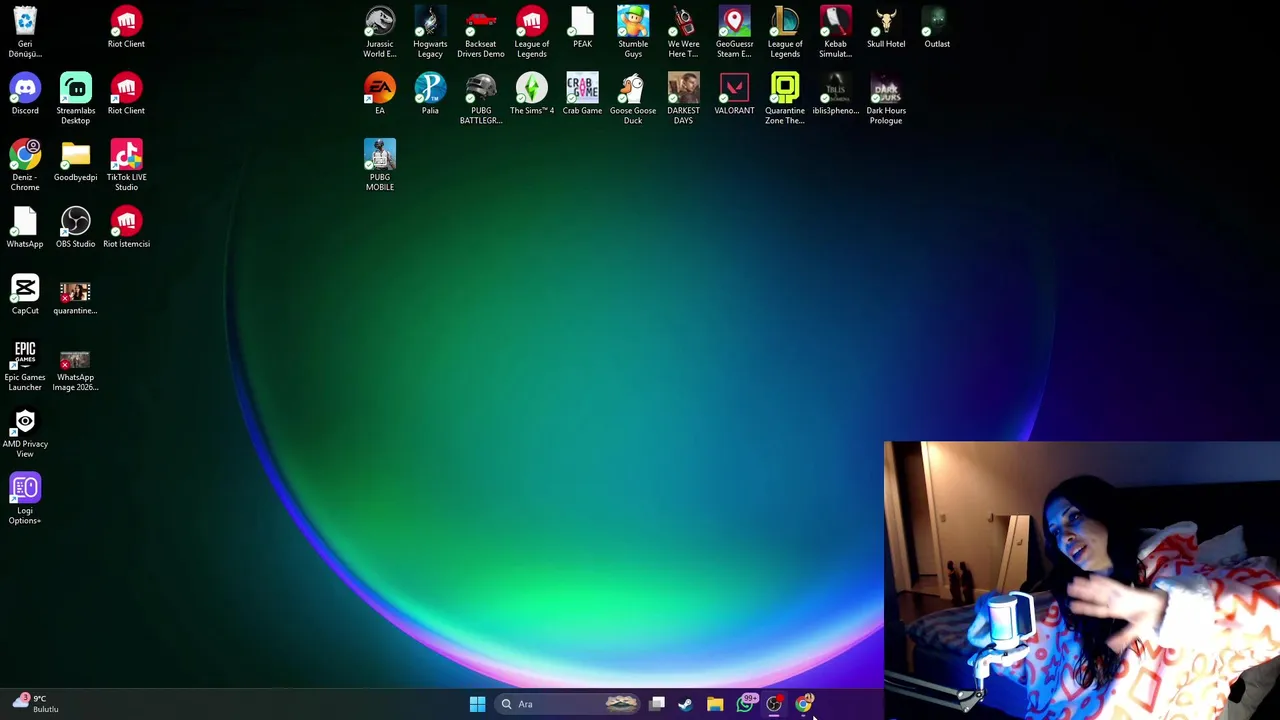Open The Sims 4 shortcut

point(532,94)
